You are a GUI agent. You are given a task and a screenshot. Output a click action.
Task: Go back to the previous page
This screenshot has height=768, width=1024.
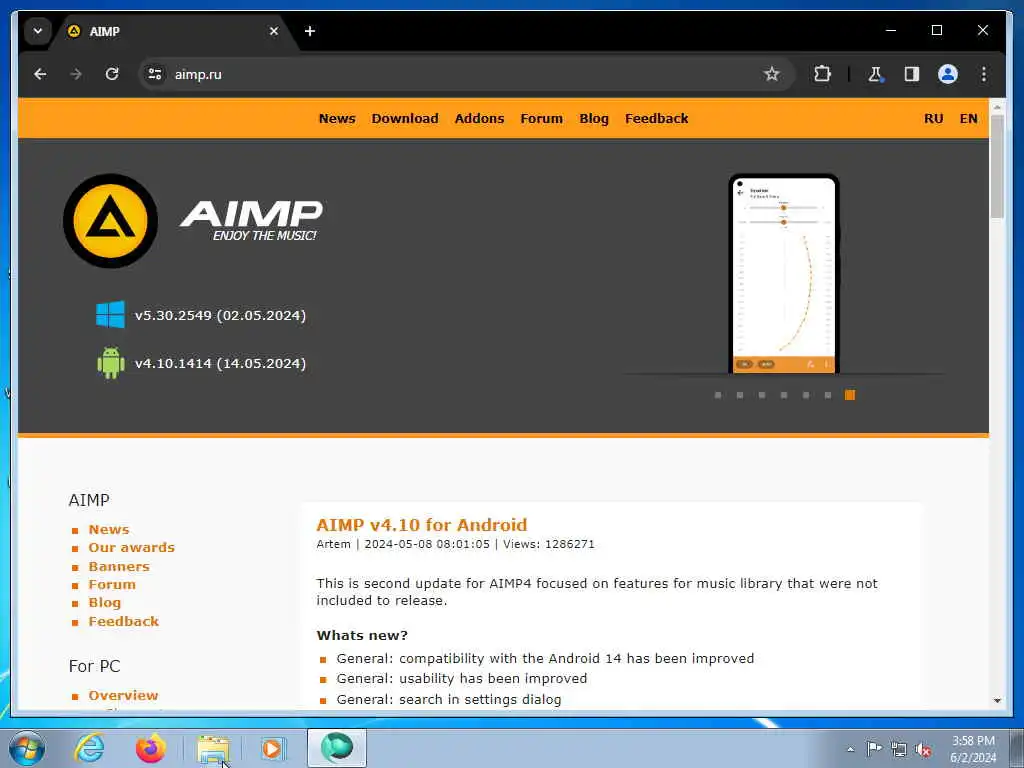point(40,74)
